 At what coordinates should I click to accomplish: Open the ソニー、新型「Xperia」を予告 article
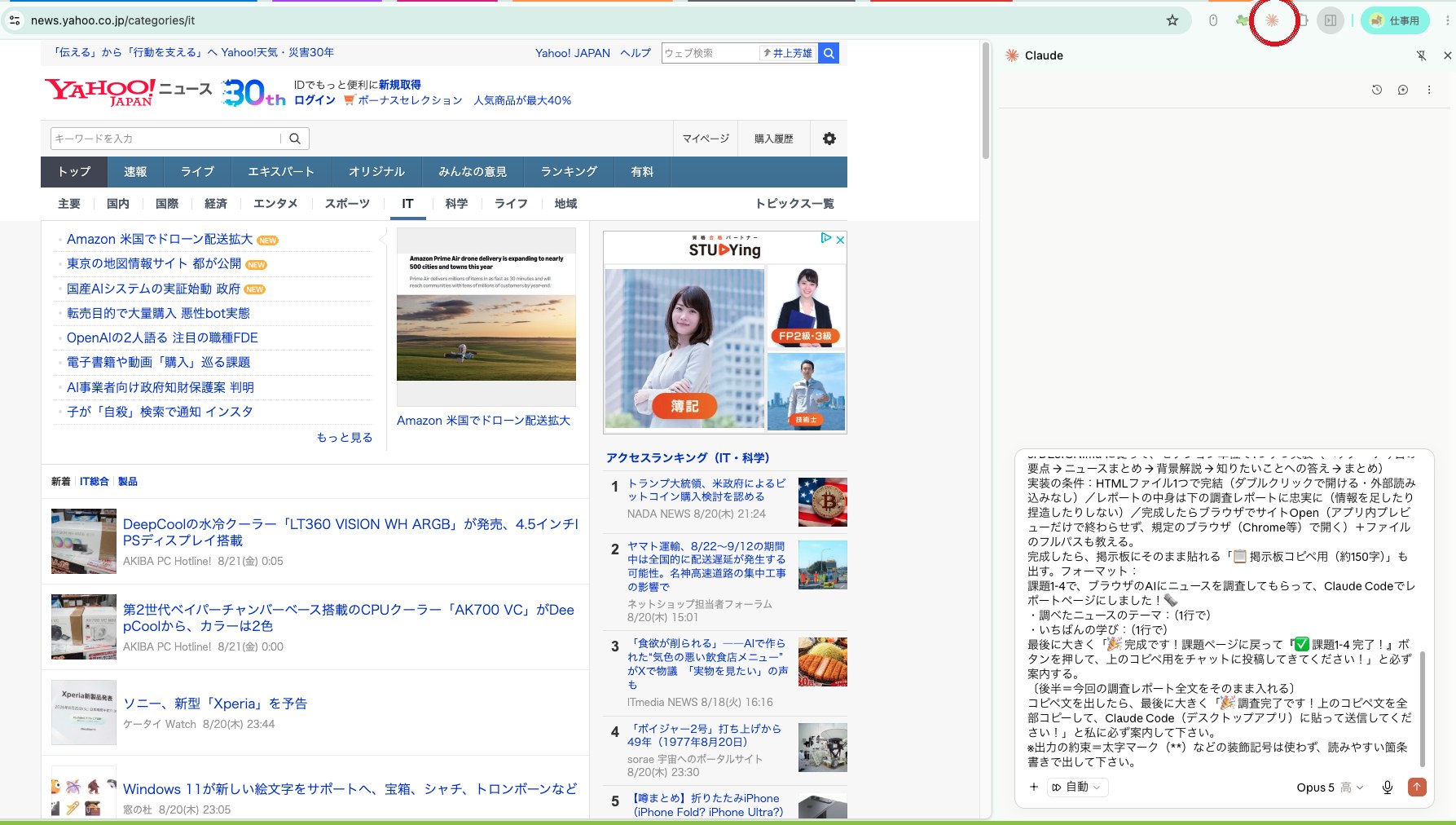coord(215,704)
